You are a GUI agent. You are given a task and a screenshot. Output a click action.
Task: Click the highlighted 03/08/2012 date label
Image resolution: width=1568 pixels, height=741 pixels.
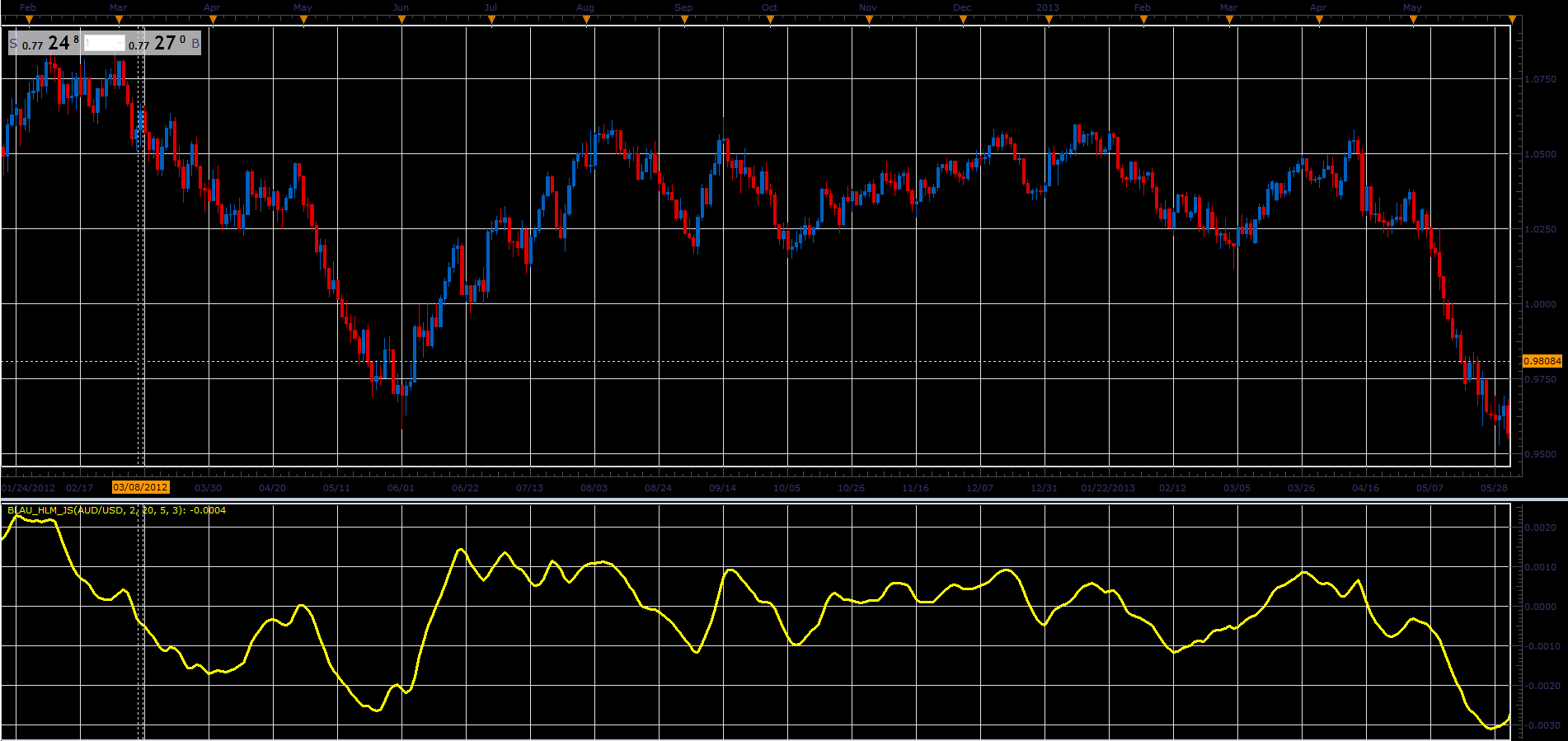[141, 487]
